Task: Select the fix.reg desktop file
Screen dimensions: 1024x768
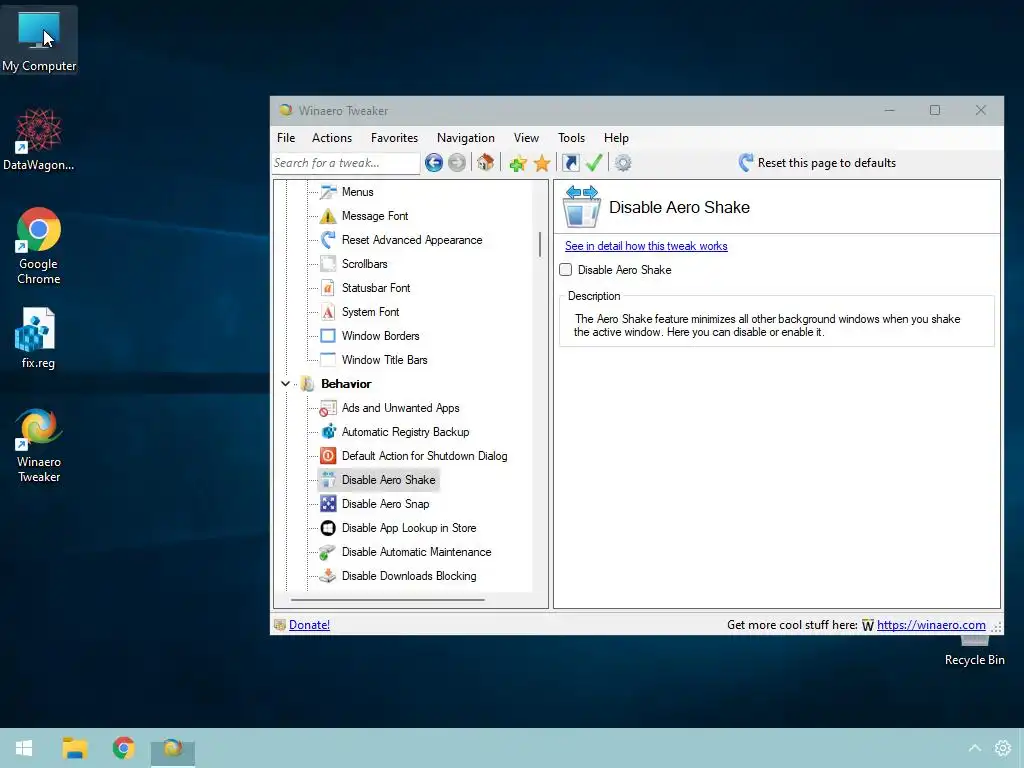Action: coord(38,338)
